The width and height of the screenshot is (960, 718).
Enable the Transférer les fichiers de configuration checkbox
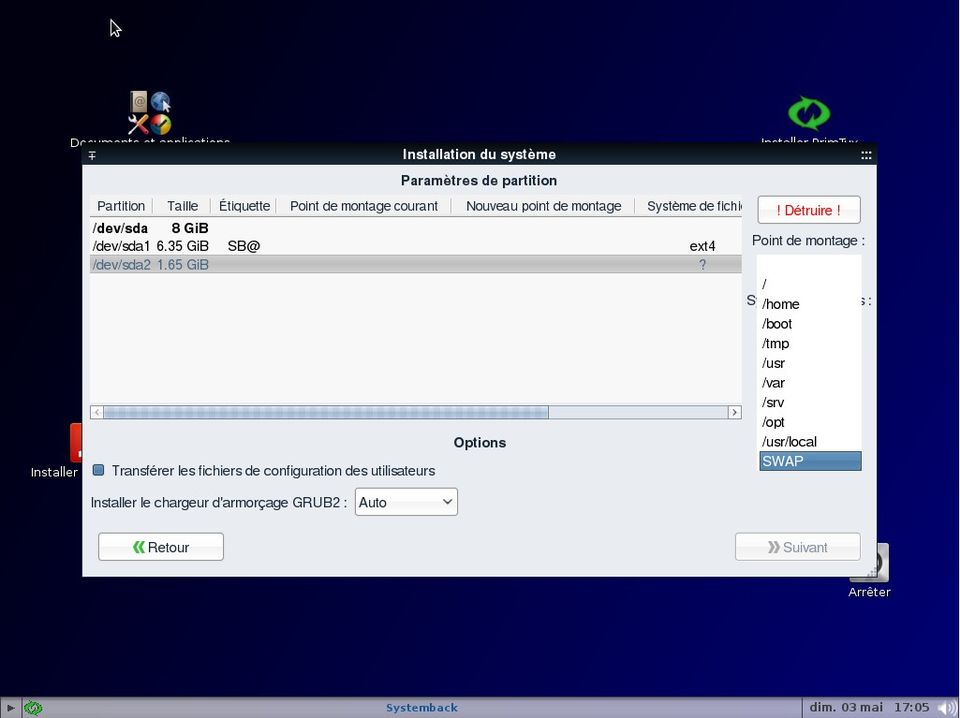tap(98, 470)
